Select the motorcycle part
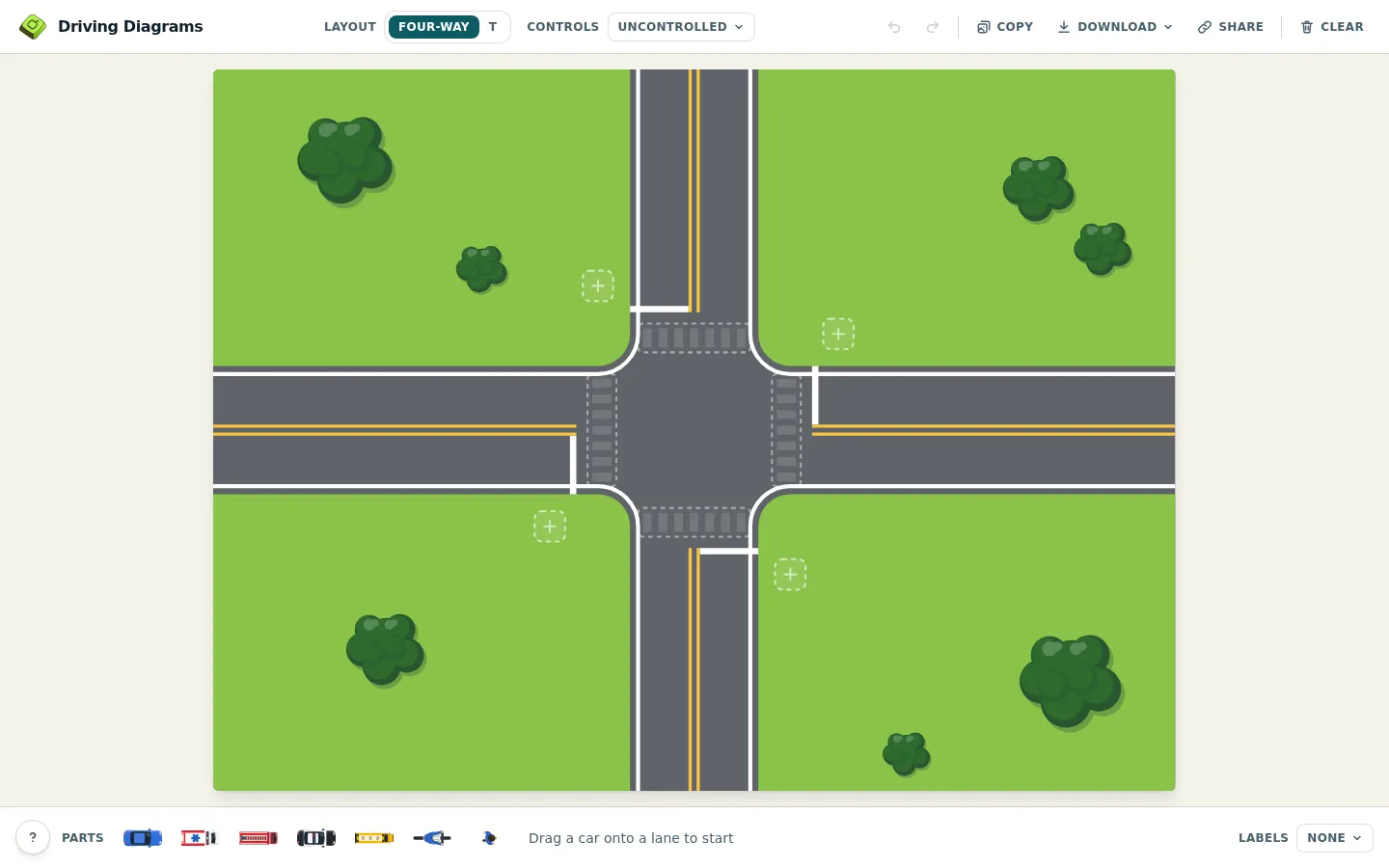The height and width of the screenshot is (868, 1389). [x=432, y=838]
